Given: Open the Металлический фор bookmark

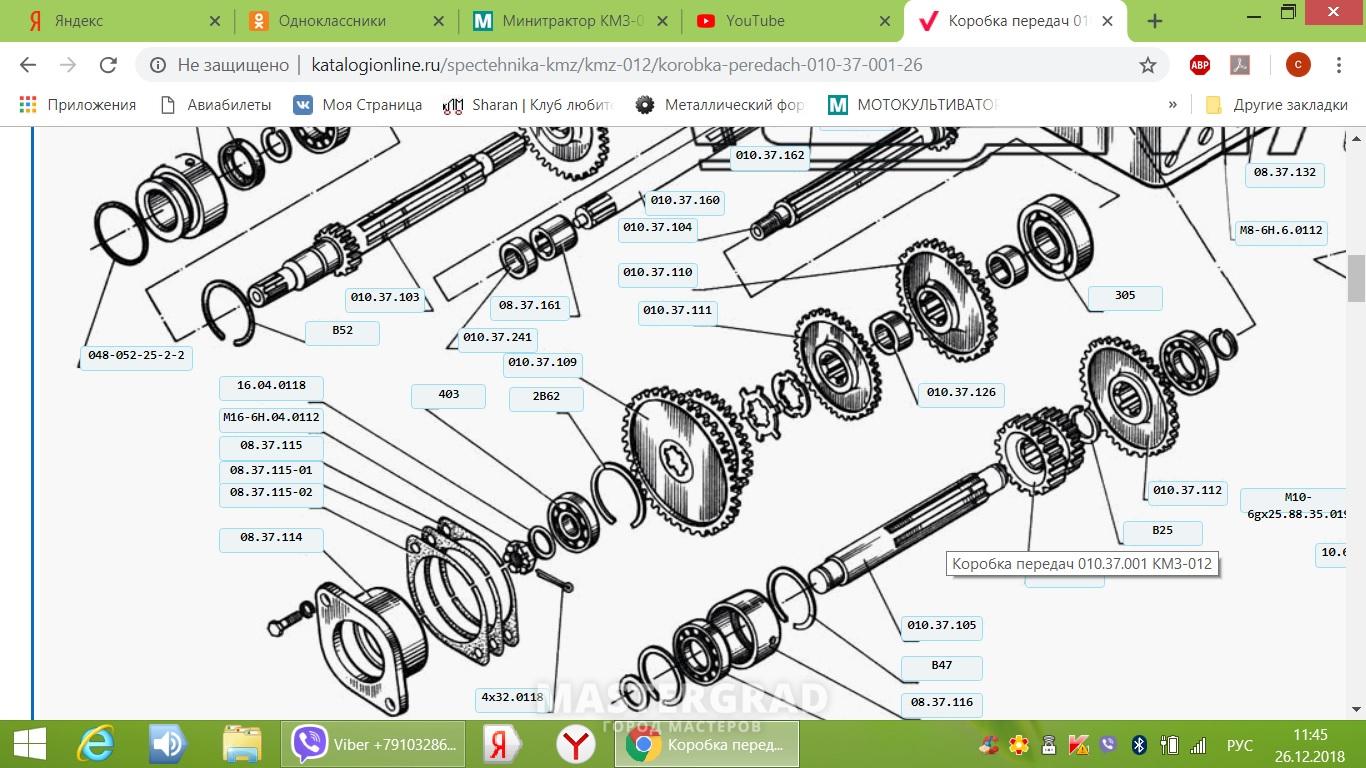Looking at the screenshot, I should pos(720,104).
